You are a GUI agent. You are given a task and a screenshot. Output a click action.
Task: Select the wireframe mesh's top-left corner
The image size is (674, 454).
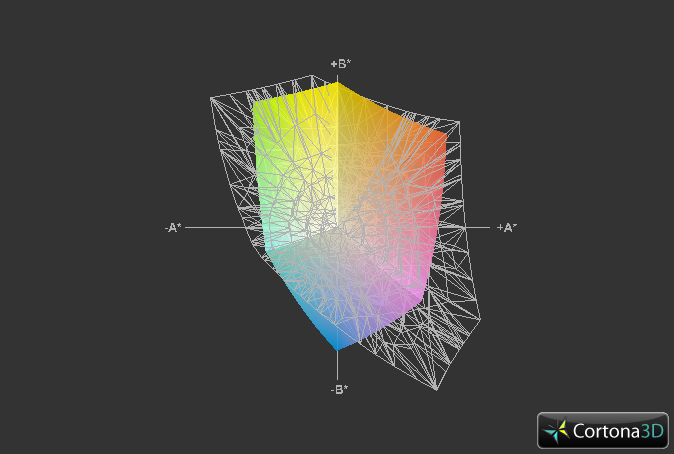tap(211, 97)
